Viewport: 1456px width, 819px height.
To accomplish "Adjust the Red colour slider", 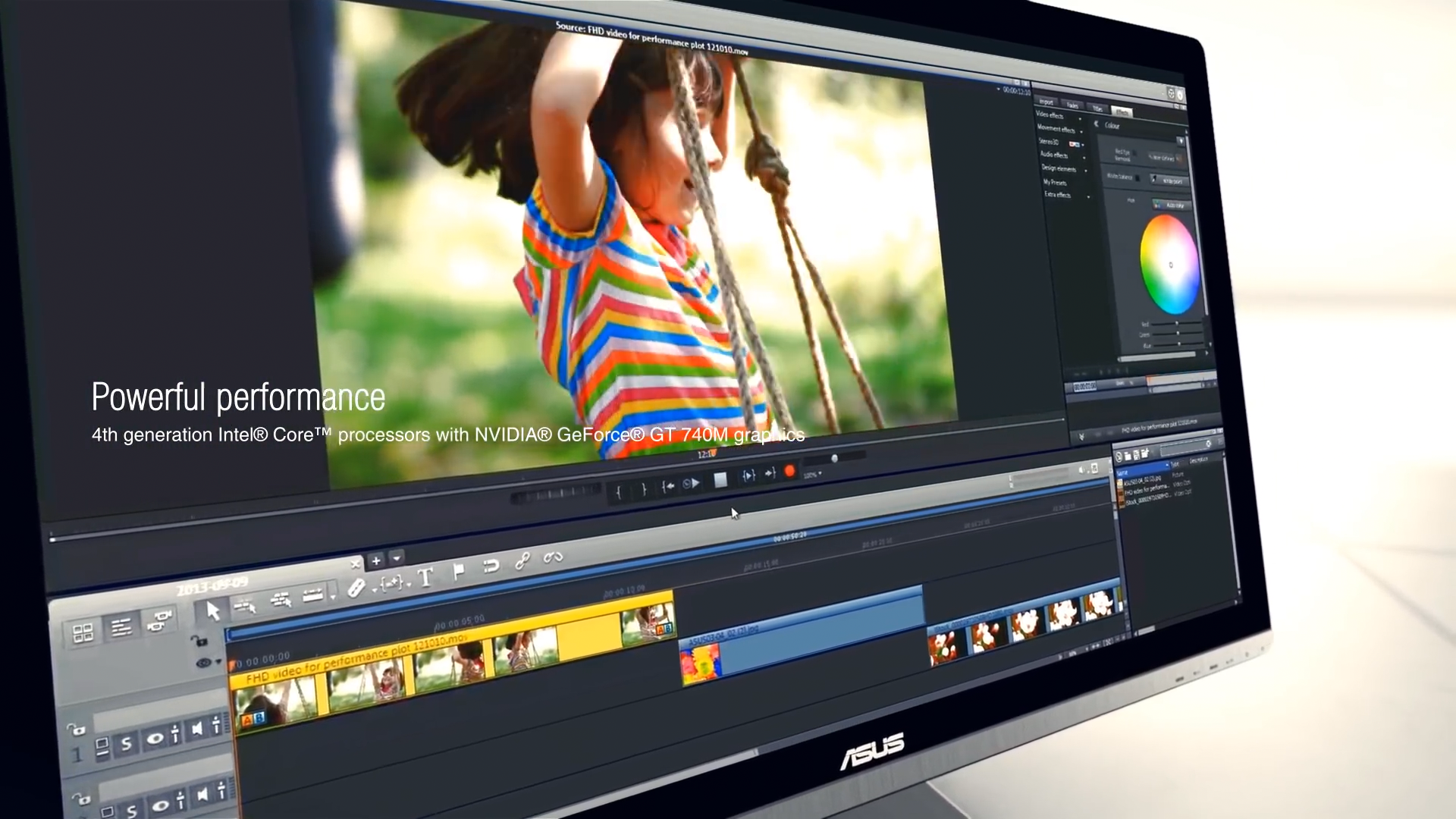I will point(1177,324).
